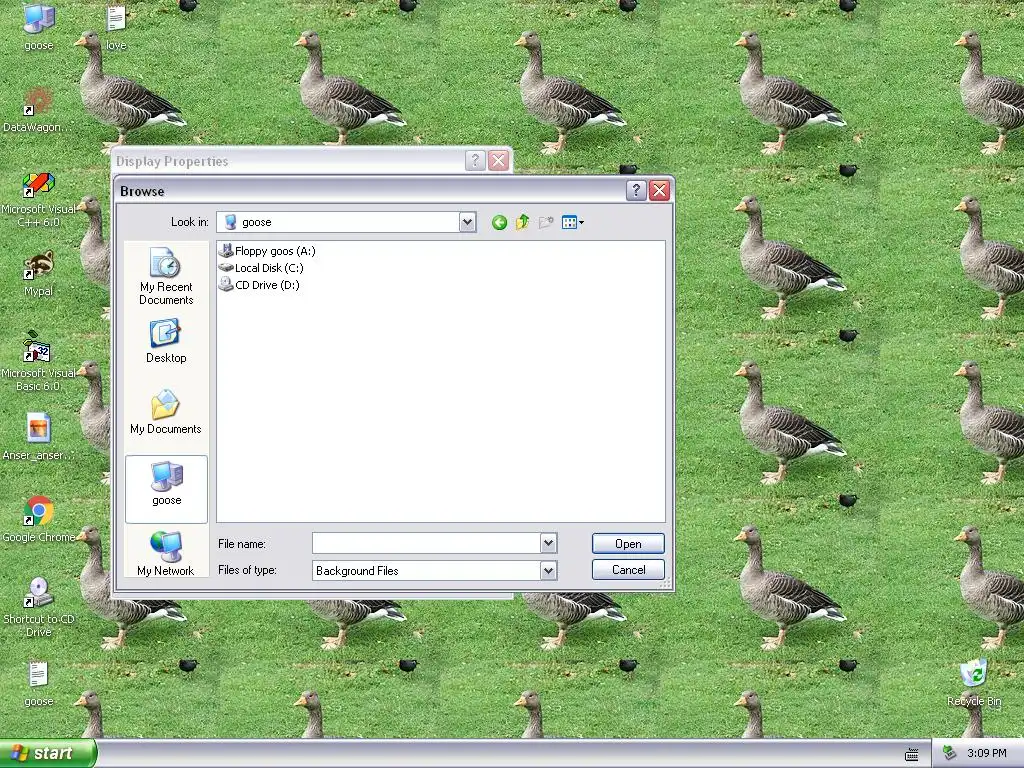
Task: Click the system tray icon beside the clock
Action: [950, 754]
